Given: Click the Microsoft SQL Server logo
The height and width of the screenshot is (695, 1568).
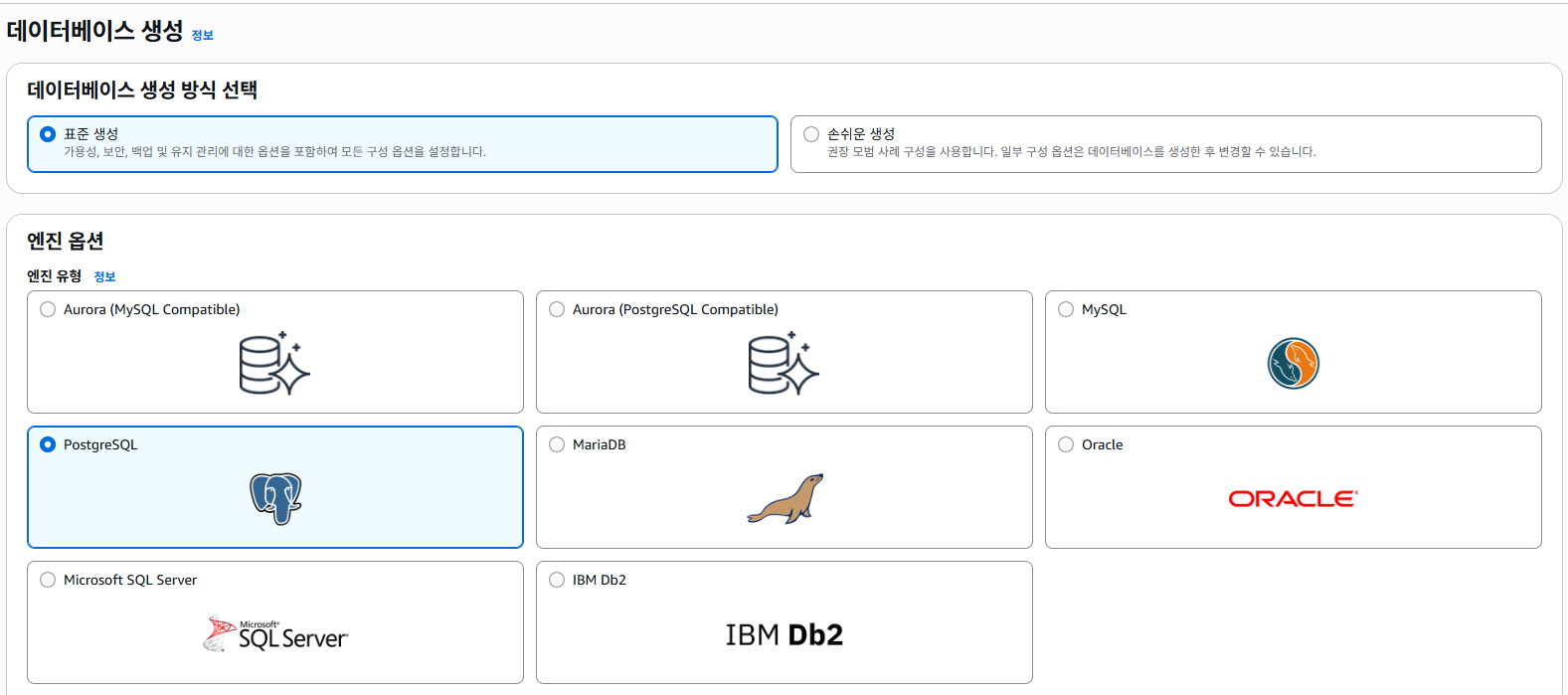Looking at the screenshot, I should point(275,634).
